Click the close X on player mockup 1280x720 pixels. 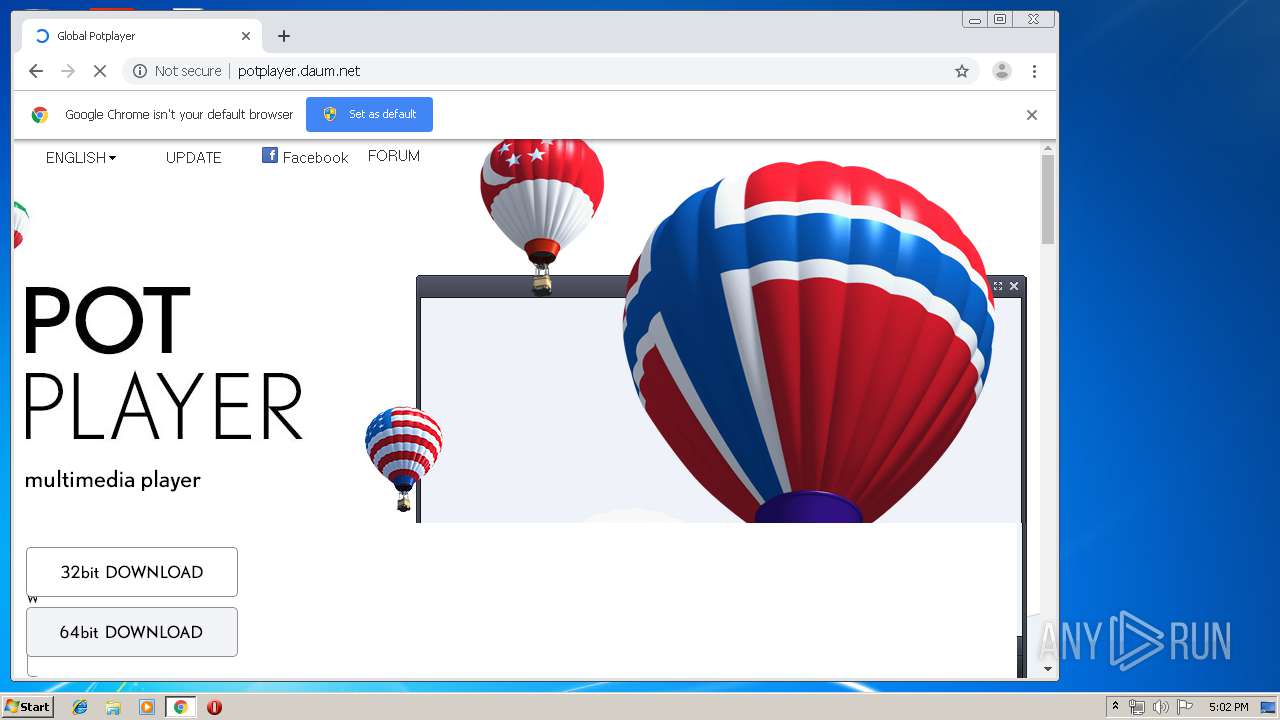1014,286
